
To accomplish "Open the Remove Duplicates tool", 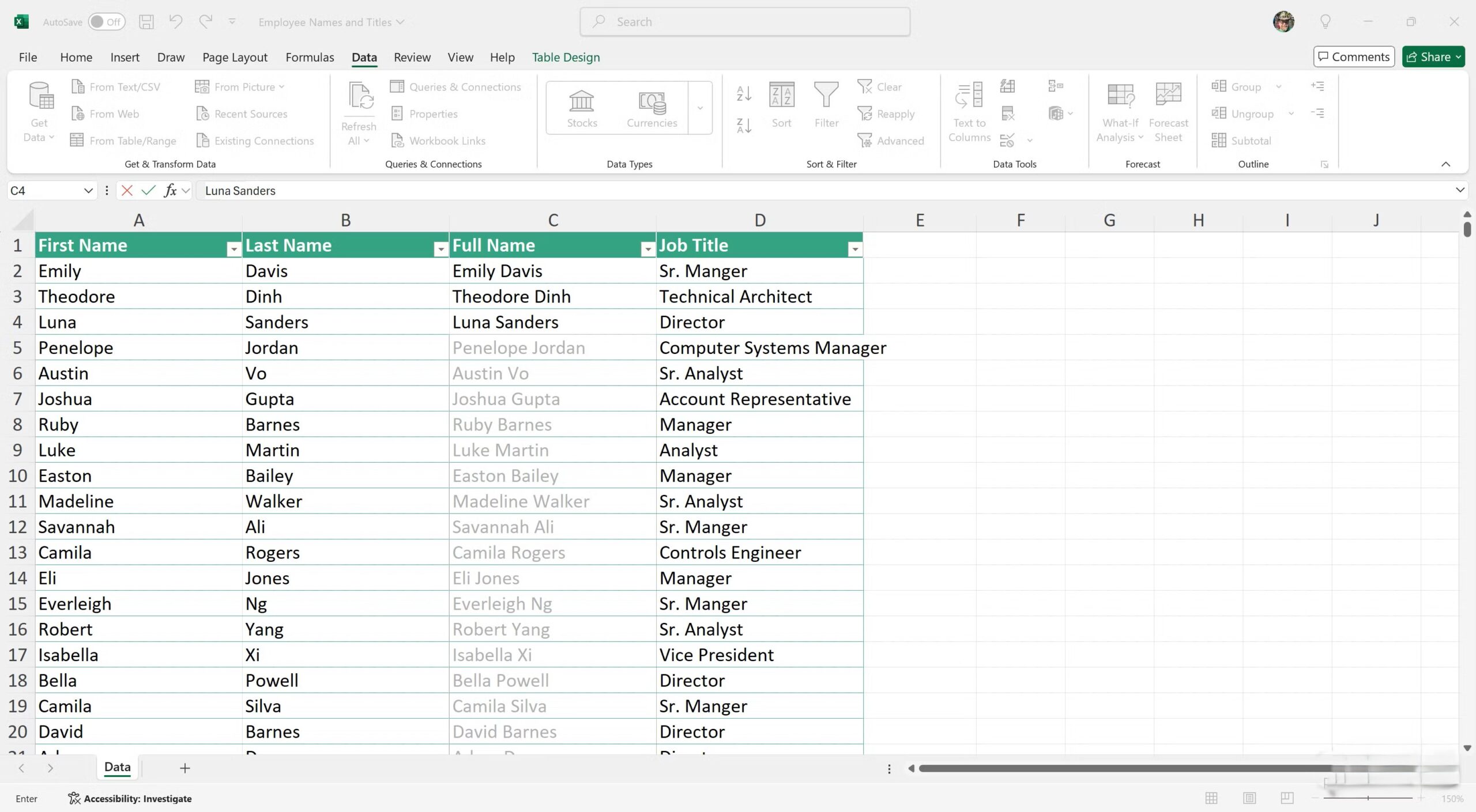I will tap(1008, 113).
